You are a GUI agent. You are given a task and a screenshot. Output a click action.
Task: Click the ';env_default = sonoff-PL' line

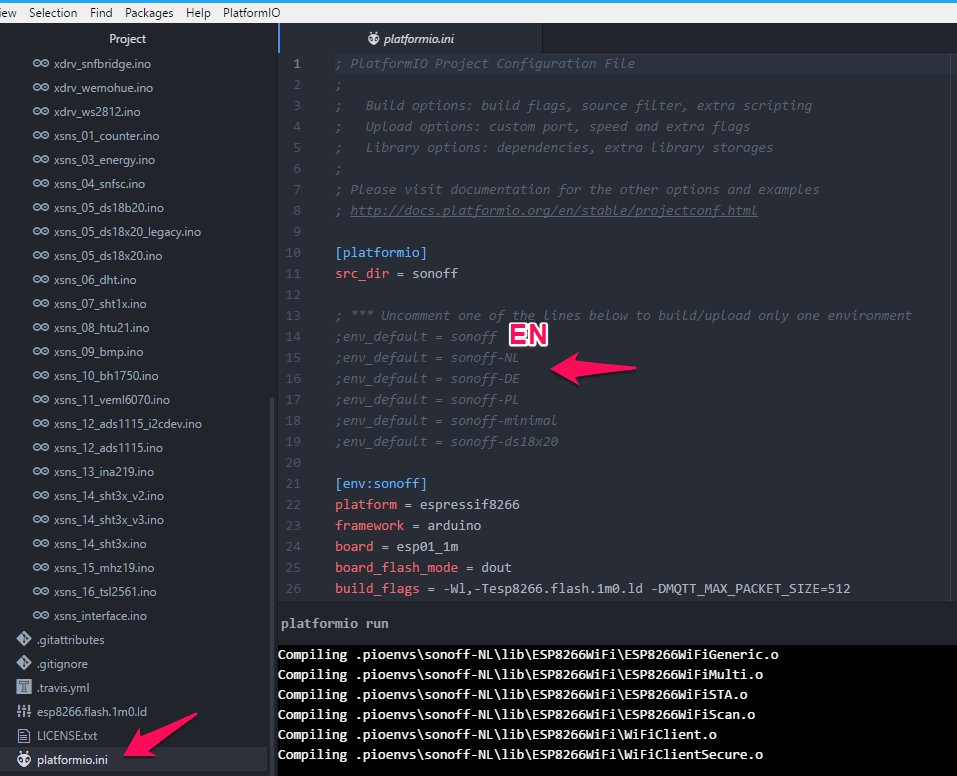tap(427, 399)
